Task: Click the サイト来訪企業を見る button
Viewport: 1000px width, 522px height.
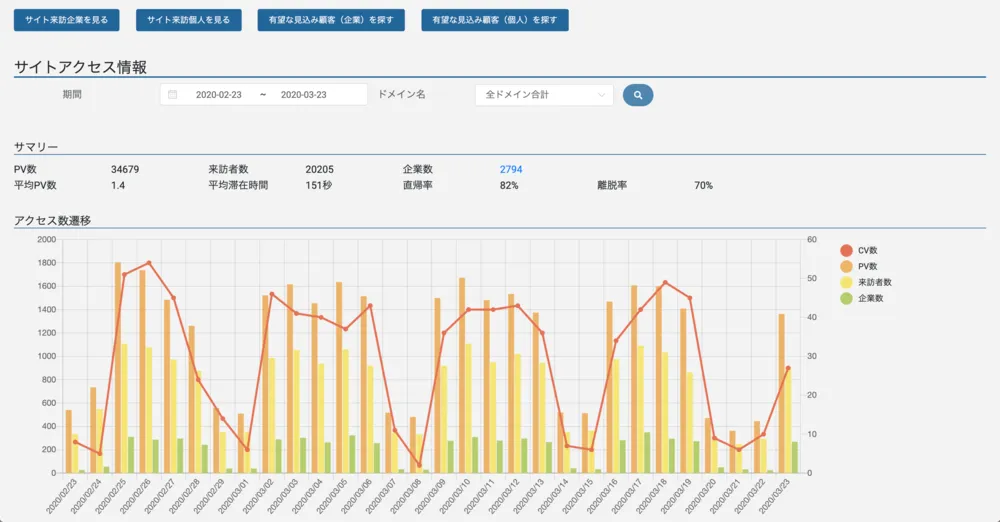Action: tap(67, 20)
